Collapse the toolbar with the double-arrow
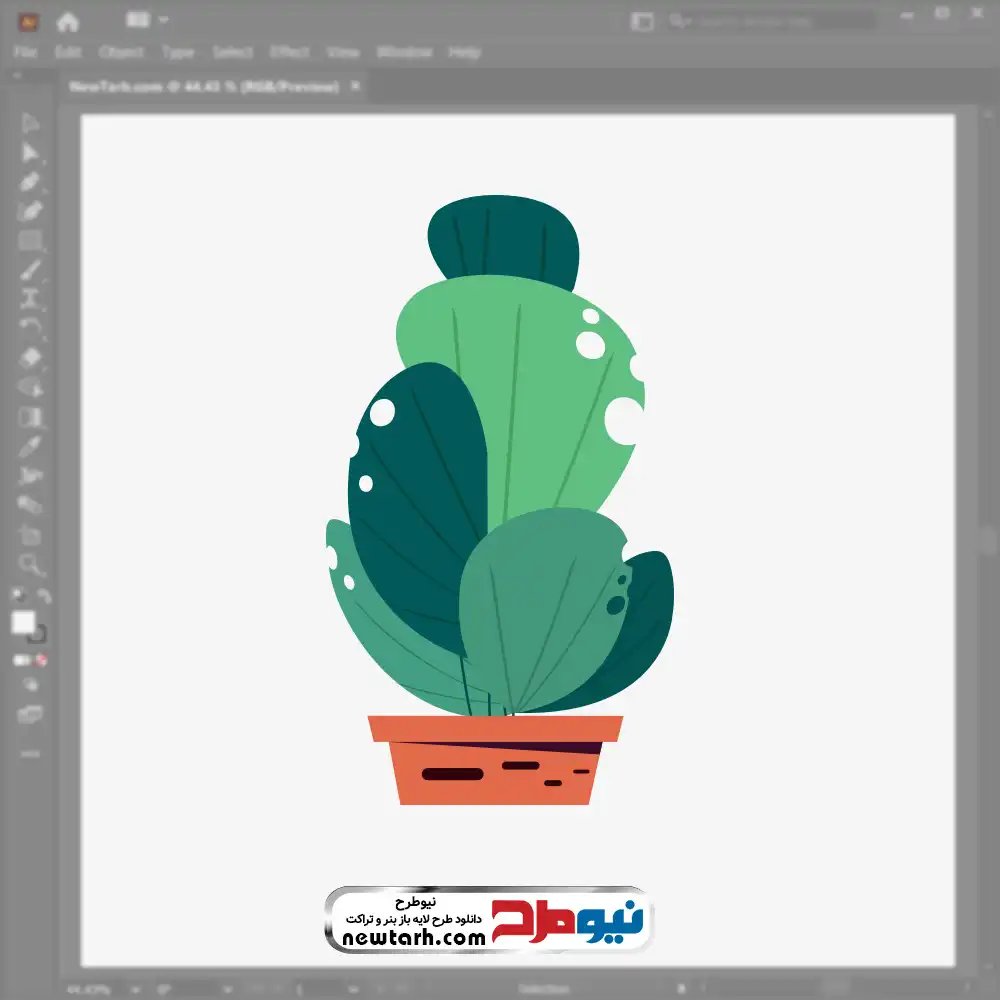The width and height of the screenshot is (1000, 1000). click(x=18, y=76)
